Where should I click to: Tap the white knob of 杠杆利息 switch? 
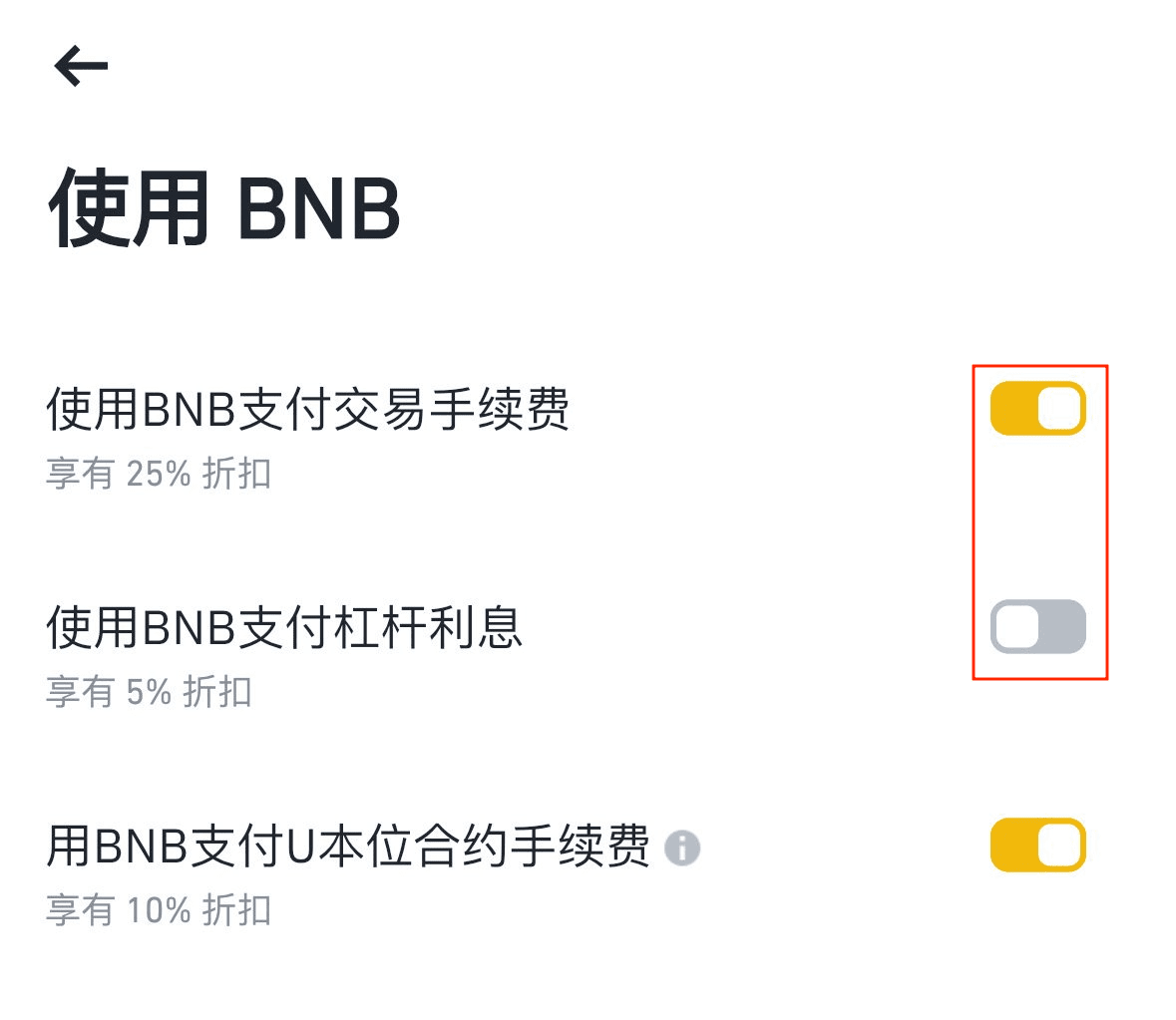pyautogui.click(x=1016, y=627)
